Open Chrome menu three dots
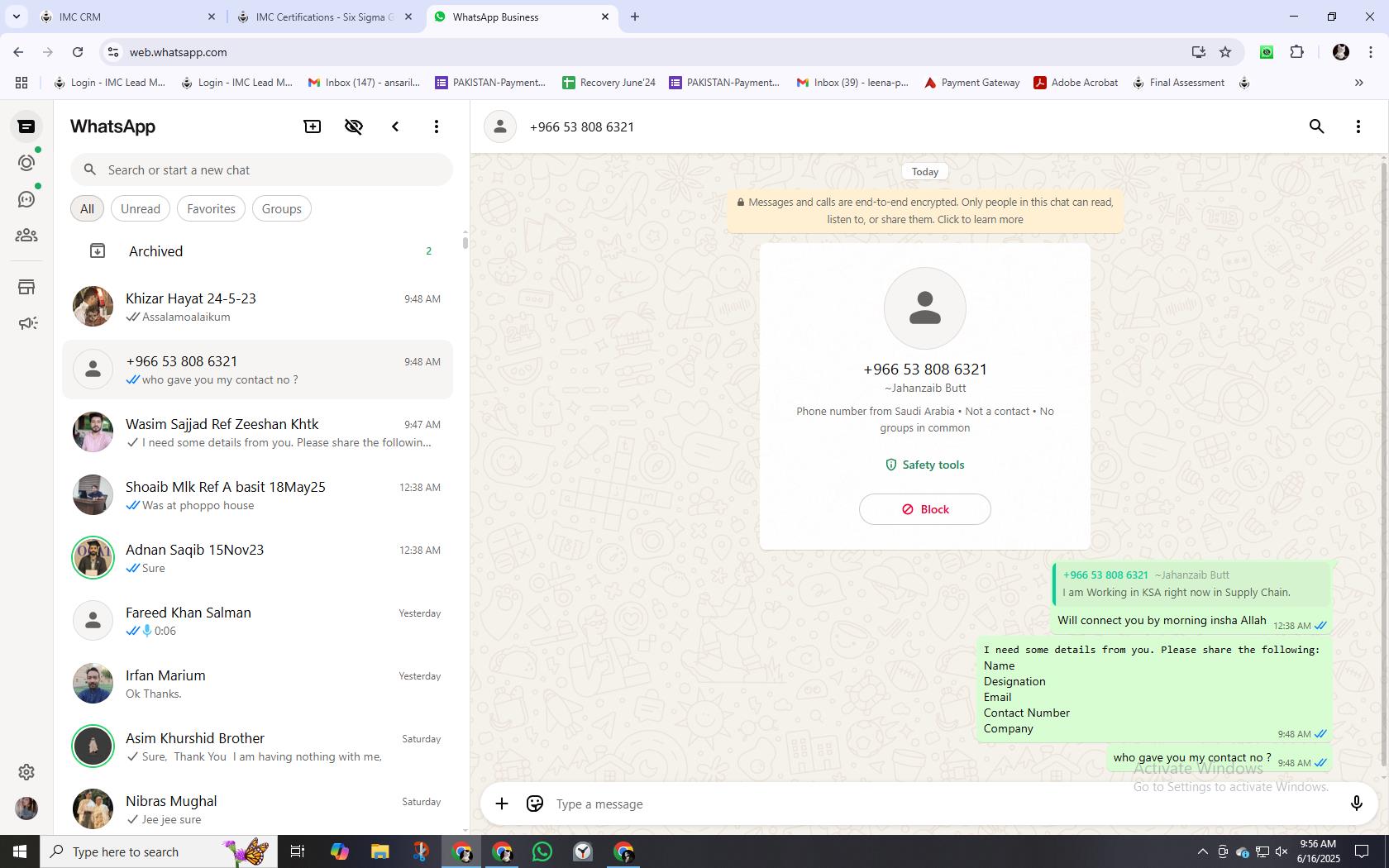The width and height of the screenshot is (1389, 868). click(x=1370, y=52)
